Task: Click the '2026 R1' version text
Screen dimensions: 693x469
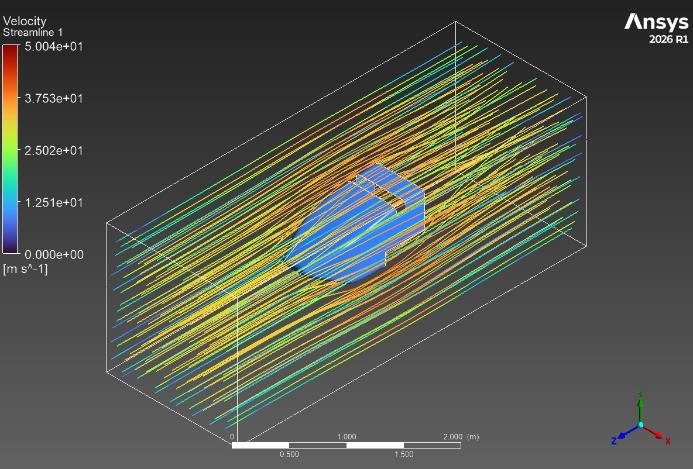Action: (669, 39)
